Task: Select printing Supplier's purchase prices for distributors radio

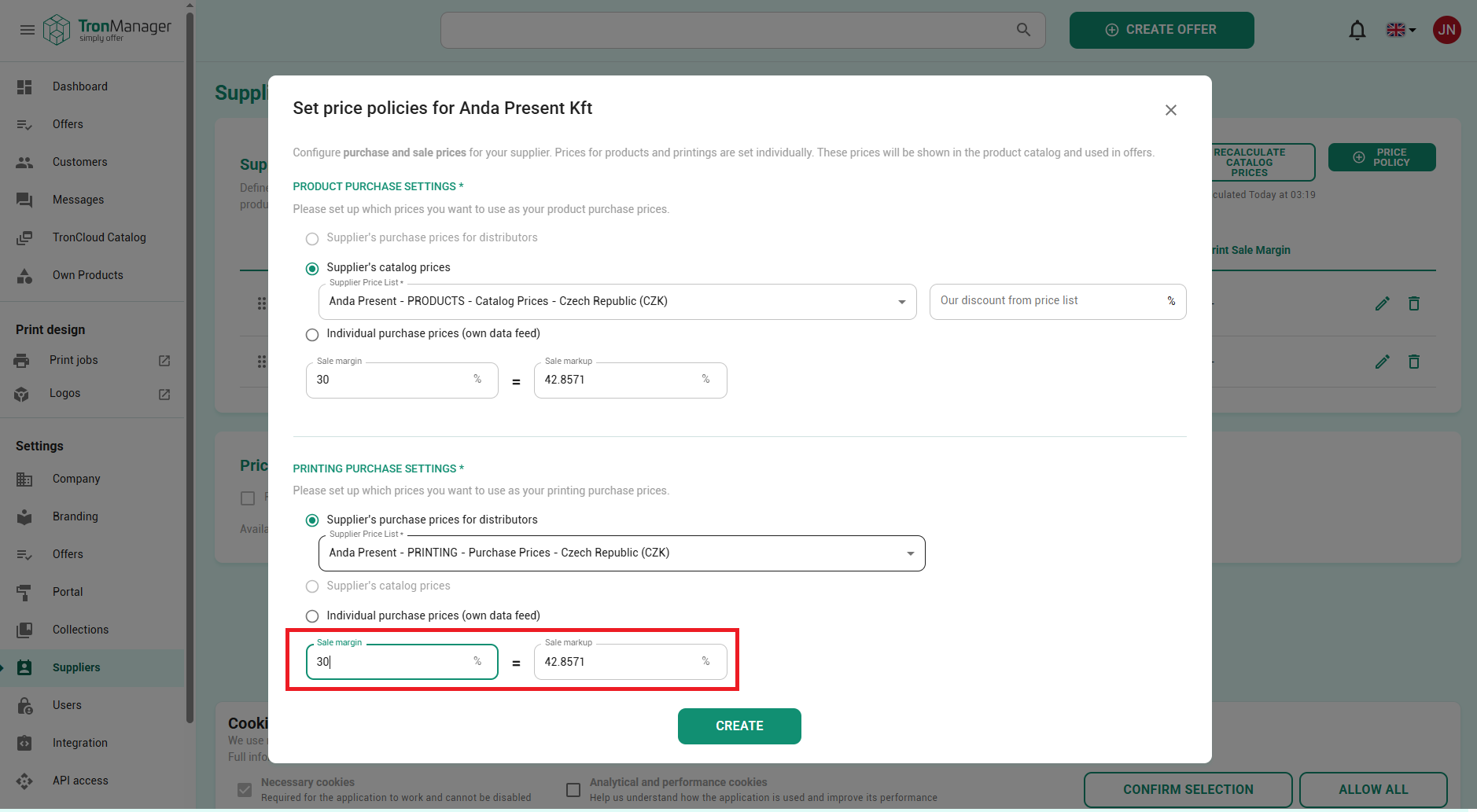Action: (x=312, y=520)
